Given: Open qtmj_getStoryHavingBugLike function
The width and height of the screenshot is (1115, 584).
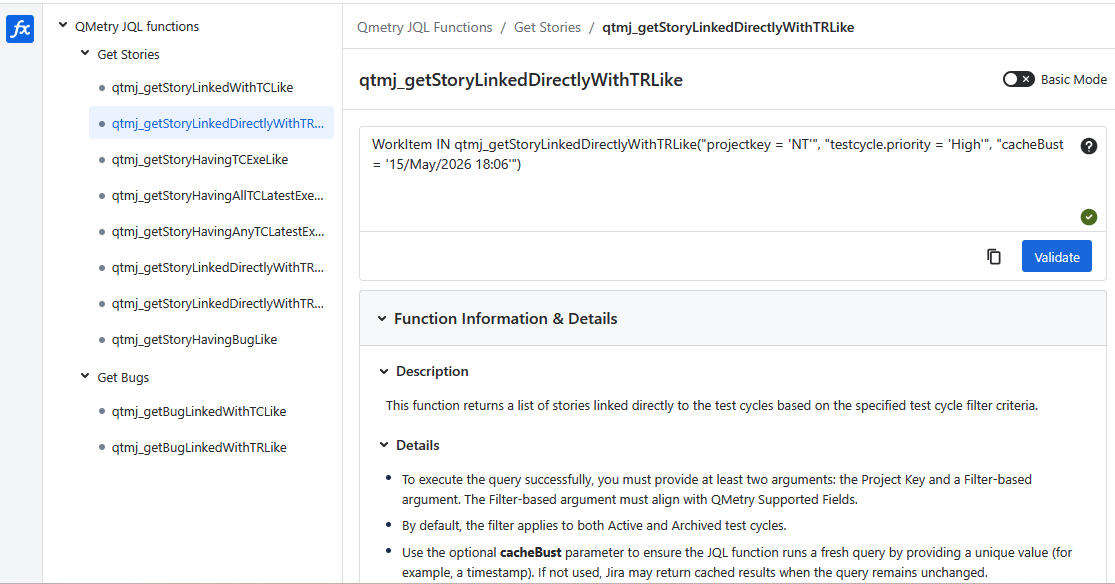Looking at the screenshot, I should pos(194,339).
